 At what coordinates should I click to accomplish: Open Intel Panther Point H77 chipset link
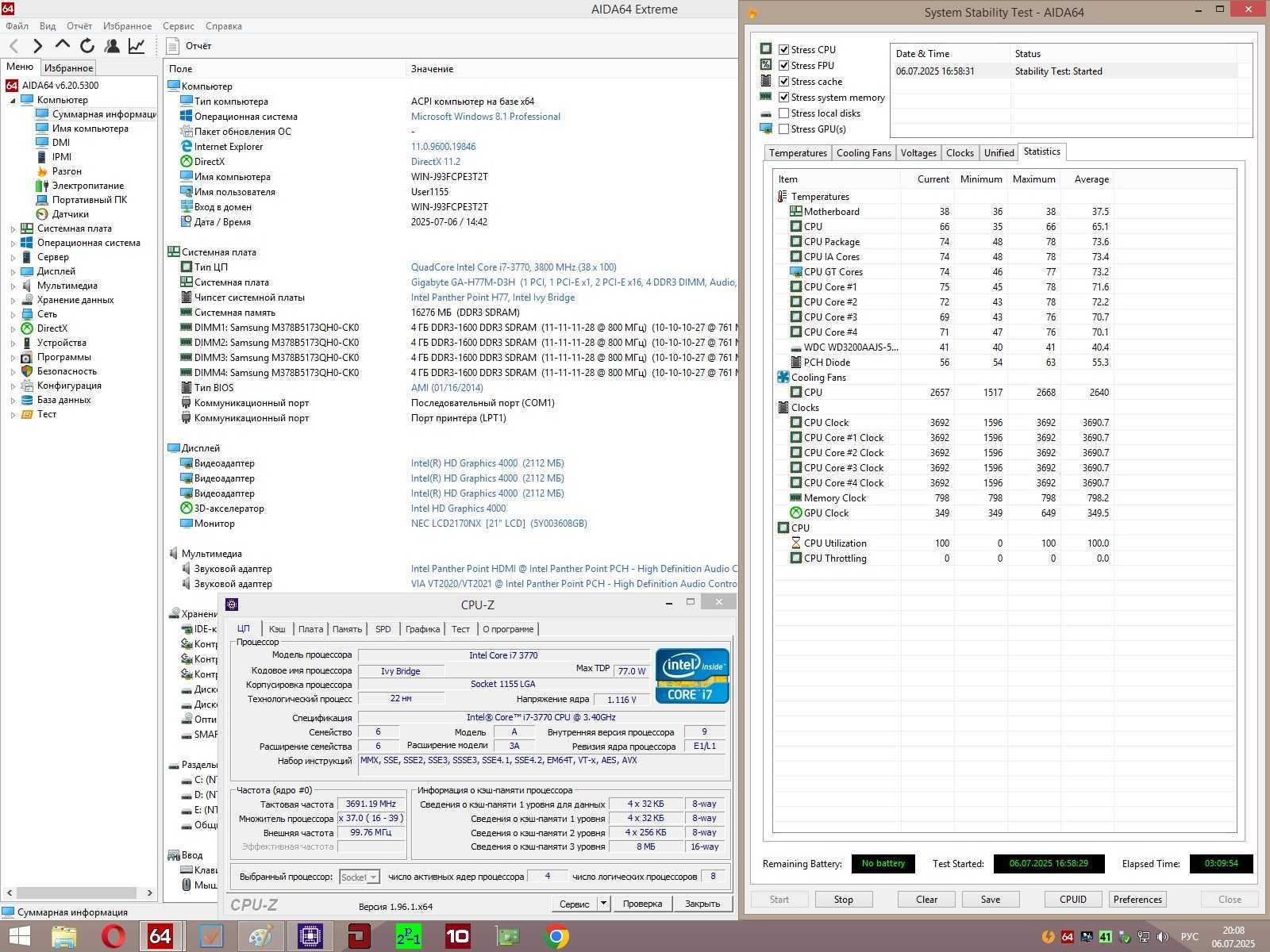[x=493, y=297]
